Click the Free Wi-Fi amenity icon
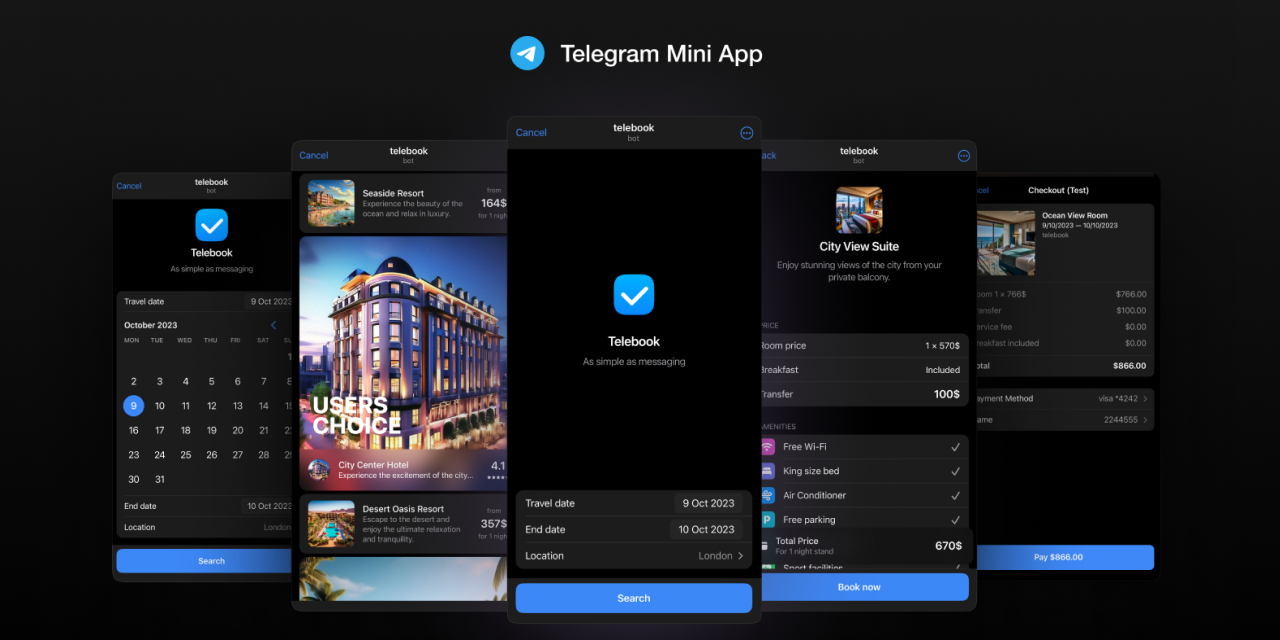Image resolution: width=1280 pixels, height=640 pixels. 767,447
